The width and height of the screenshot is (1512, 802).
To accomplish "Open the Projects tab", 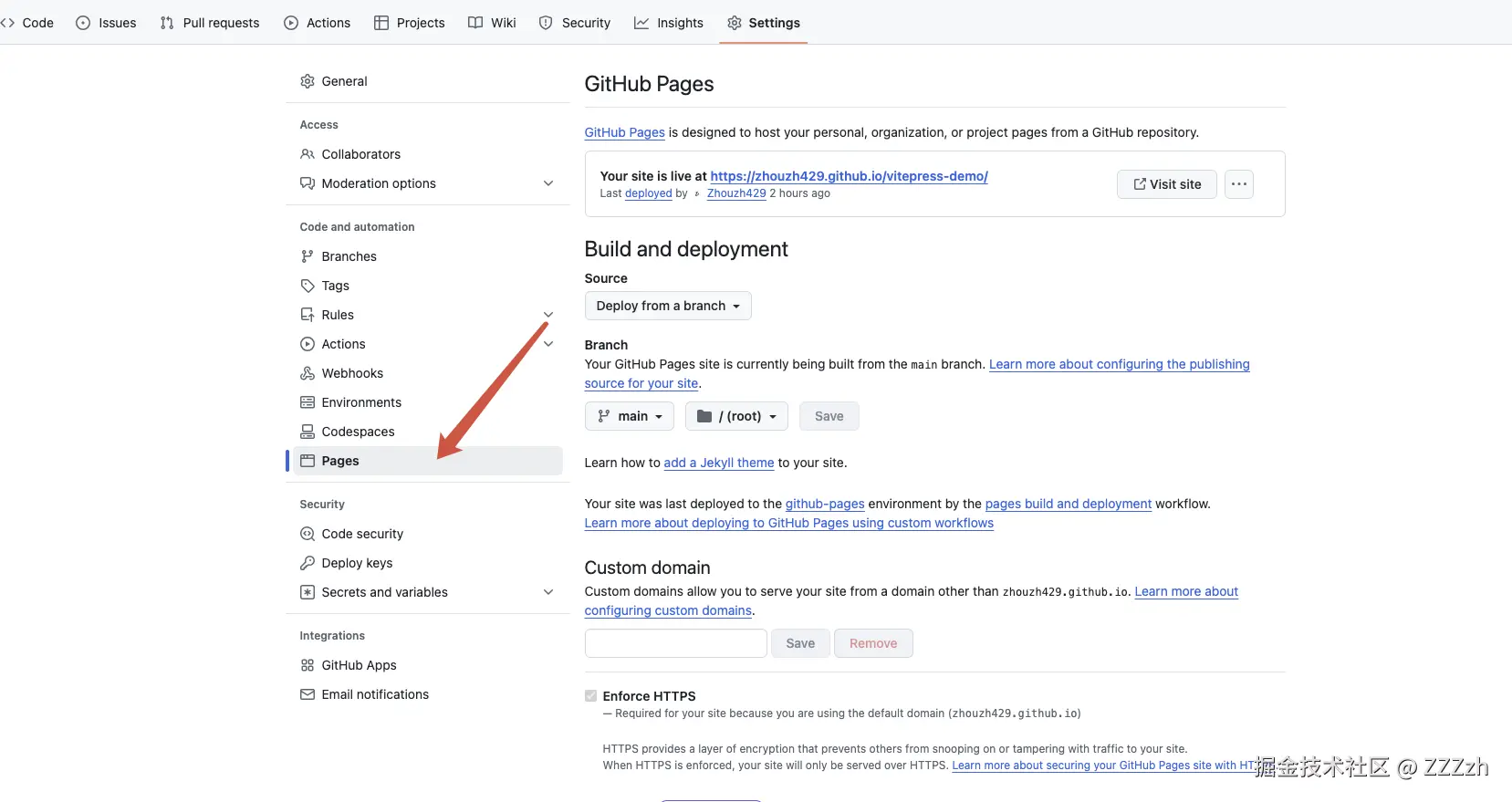I will click(x=409, y=23).
